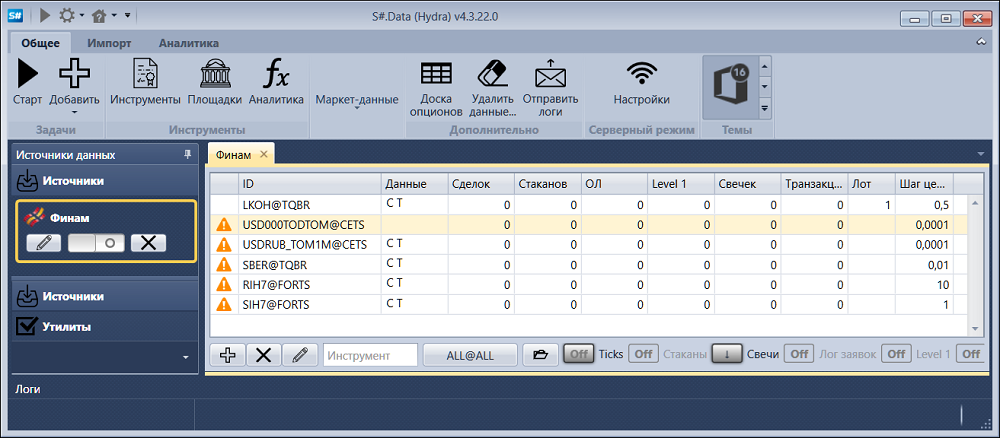This screenshot has width=1000, height=438.
Task: Switch to the Аналитика ribbon tab
Action: (189, 43)
